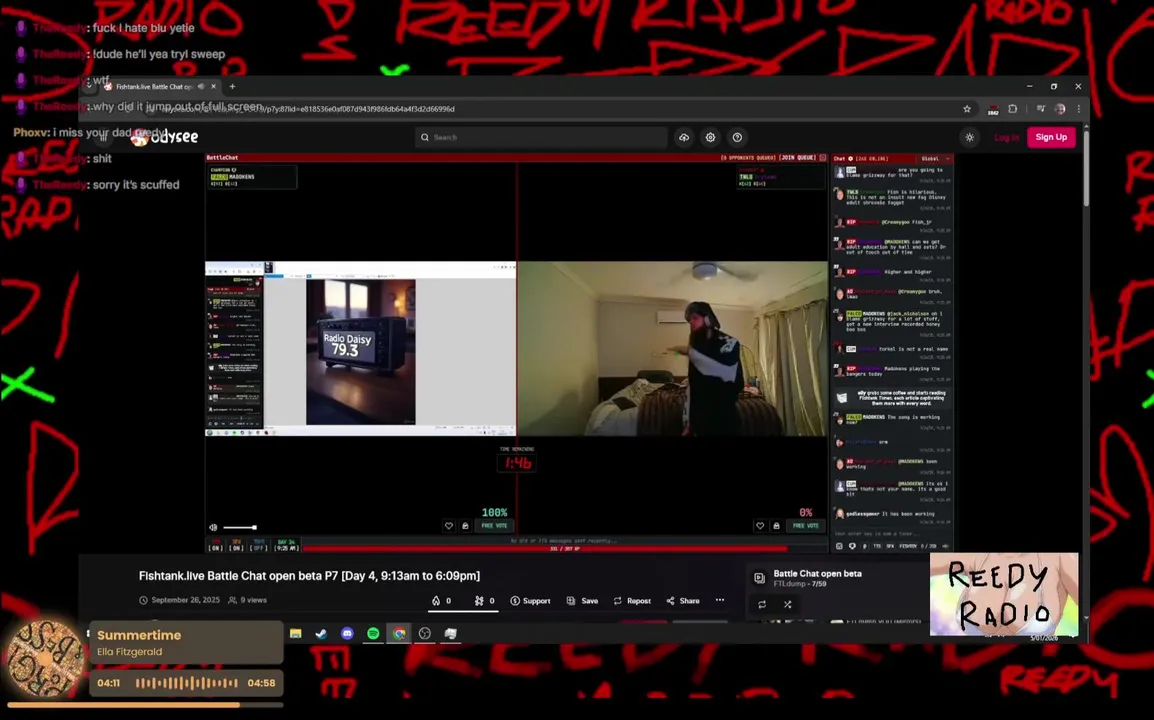This screenshot has height=720, width=1154.
Task: Click the right contestant's heart icon
Action: pos(760,526)
